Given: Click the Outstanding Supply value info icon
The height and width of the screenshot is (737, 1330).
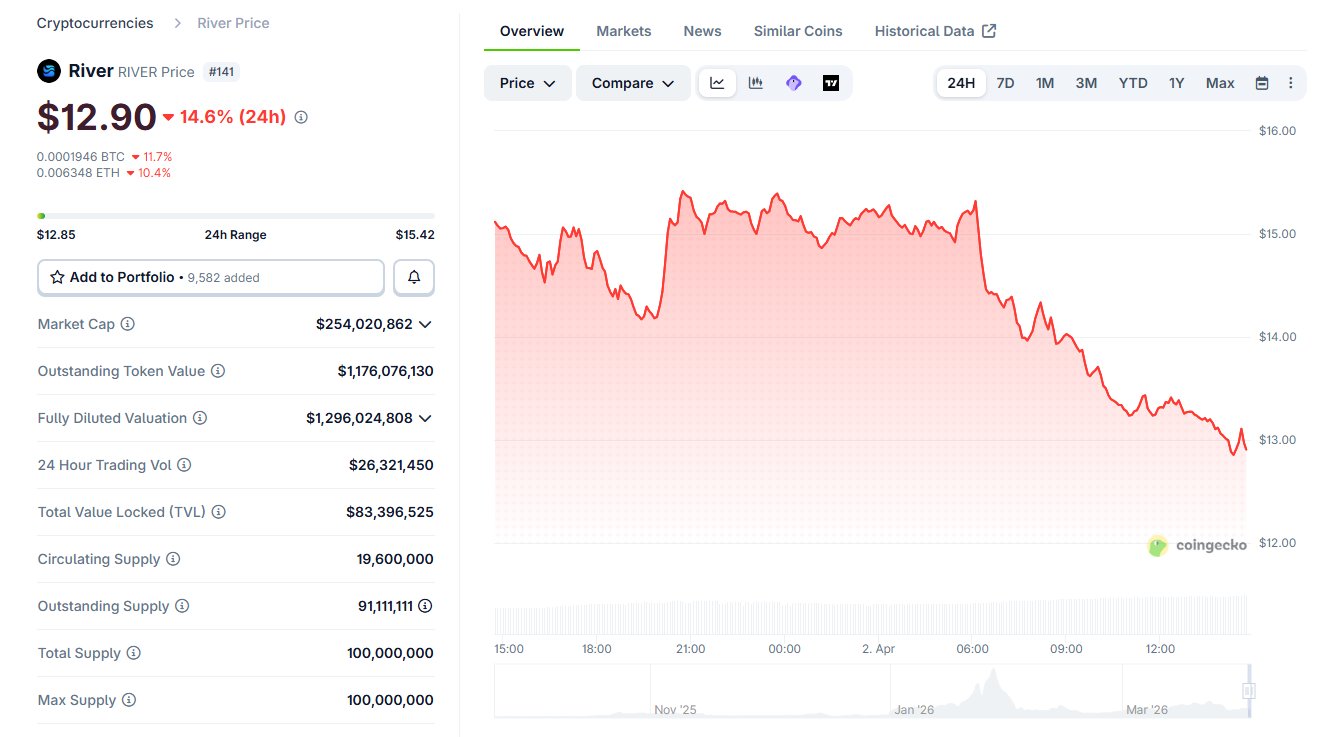Looking at the screenshot, I should (x=425, y=606).
